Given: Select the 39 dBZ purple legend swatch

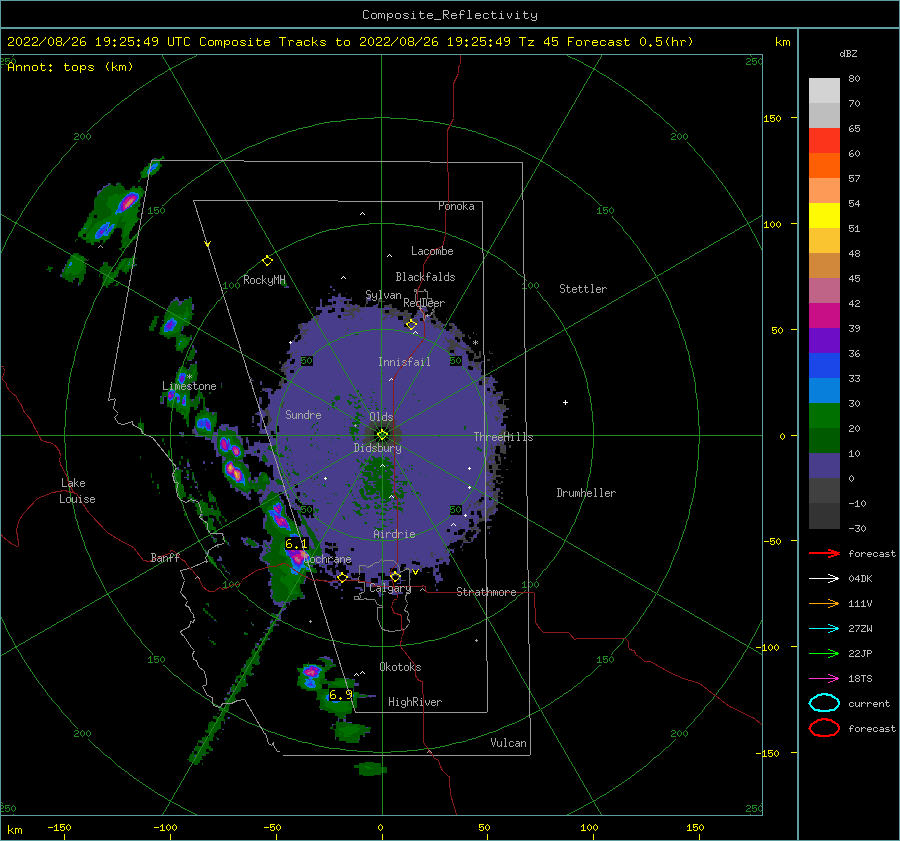Looking at the screenshot, I should [824, 340].
